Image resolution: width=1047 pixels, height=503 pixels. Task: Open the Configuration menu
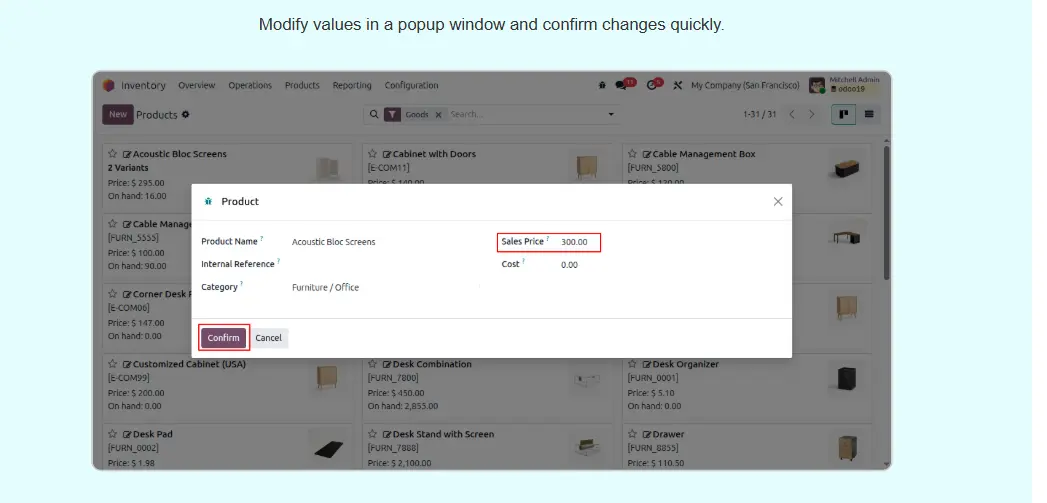[x=411, y=86]
